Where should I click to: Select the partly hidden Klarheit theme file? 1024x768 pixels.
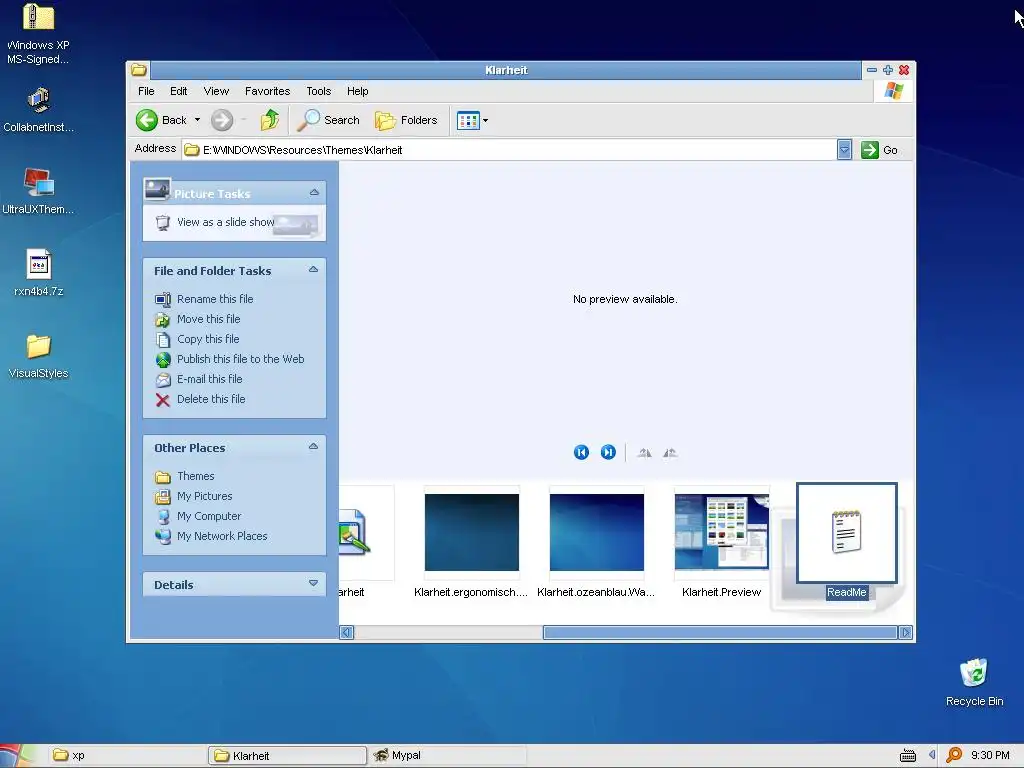pyautogui.click(x=366, y=532)
